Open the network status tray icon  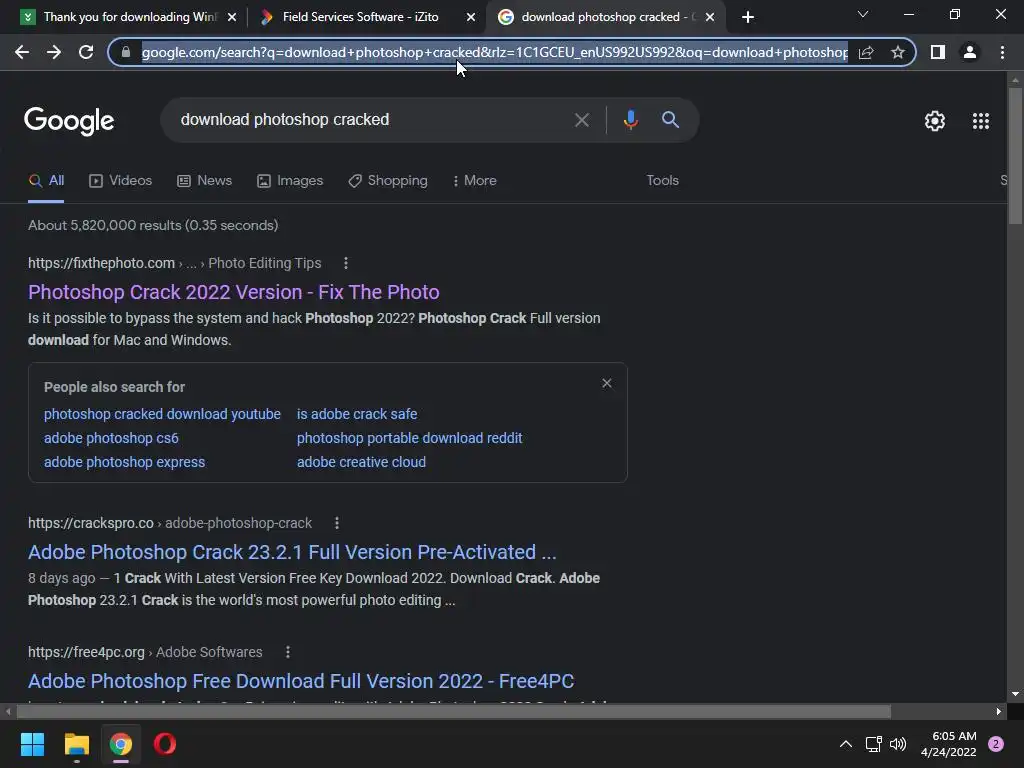874,744
